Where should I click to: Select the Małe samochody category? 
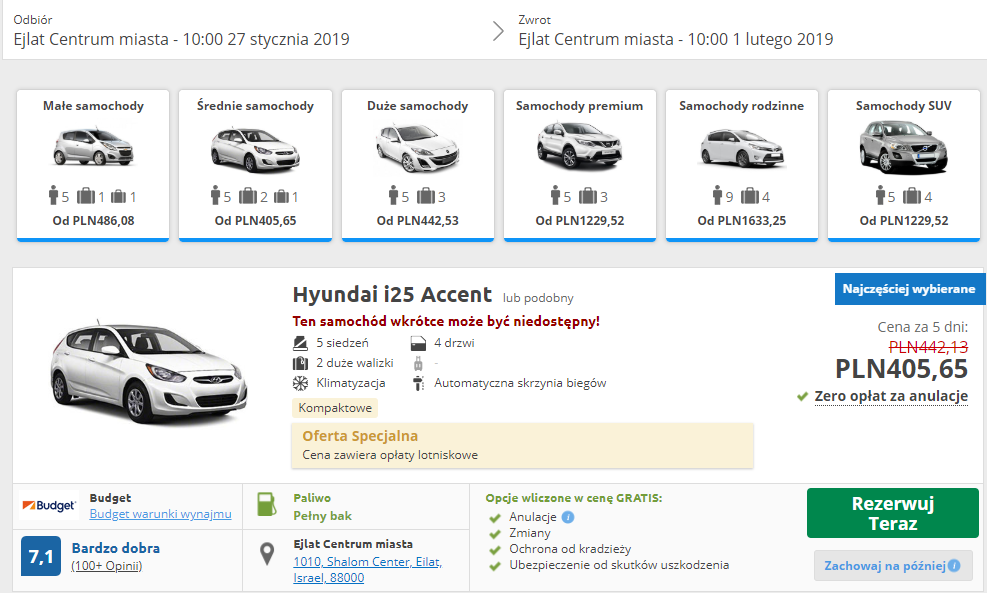(x=93, y=166)
